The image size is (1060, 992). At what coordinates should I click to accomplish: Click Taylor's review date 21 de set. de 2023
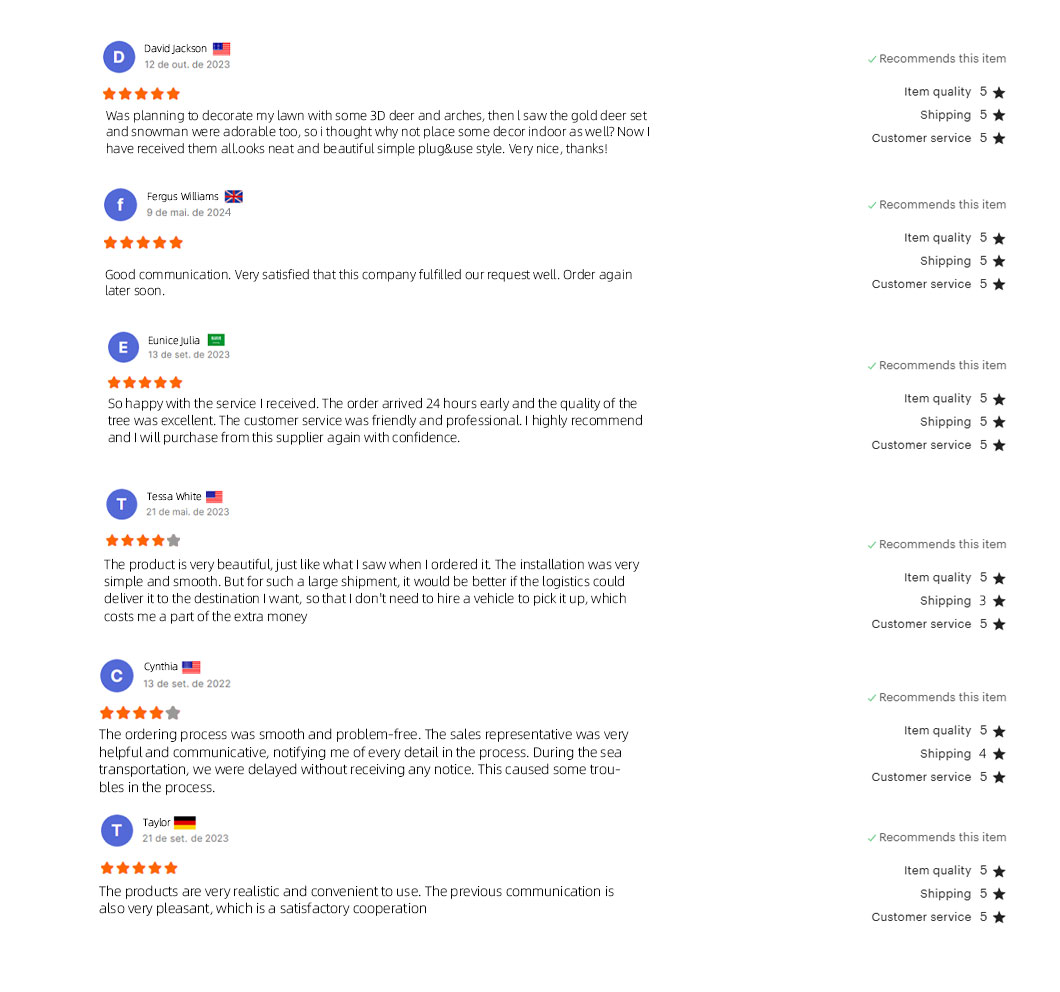point(185,838)
